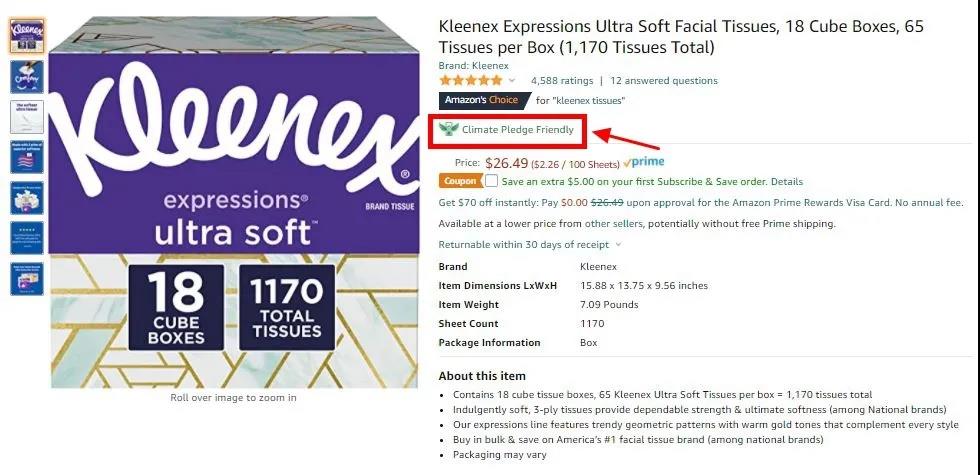Screen dimensions: 980x475
Task: Open the 12 answered questions link
Action: pyautogui.click(x=664, y=81)
